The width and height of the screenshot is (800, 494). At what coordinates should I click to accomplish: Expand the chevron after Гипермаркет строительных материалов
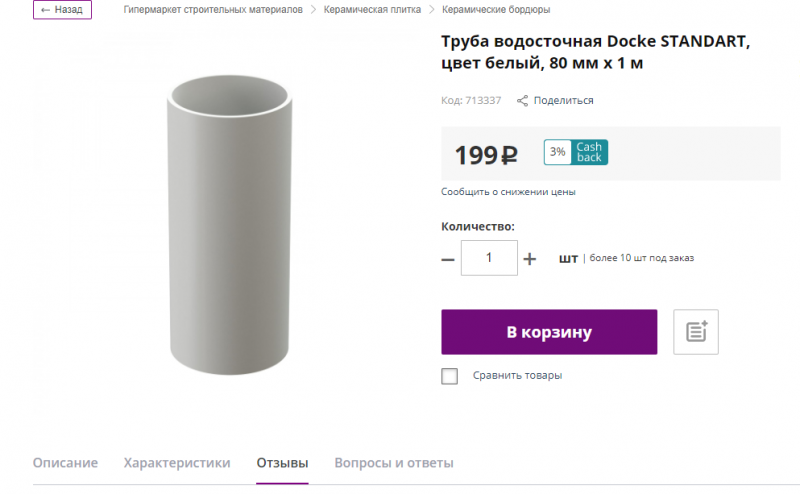[313, 9]
